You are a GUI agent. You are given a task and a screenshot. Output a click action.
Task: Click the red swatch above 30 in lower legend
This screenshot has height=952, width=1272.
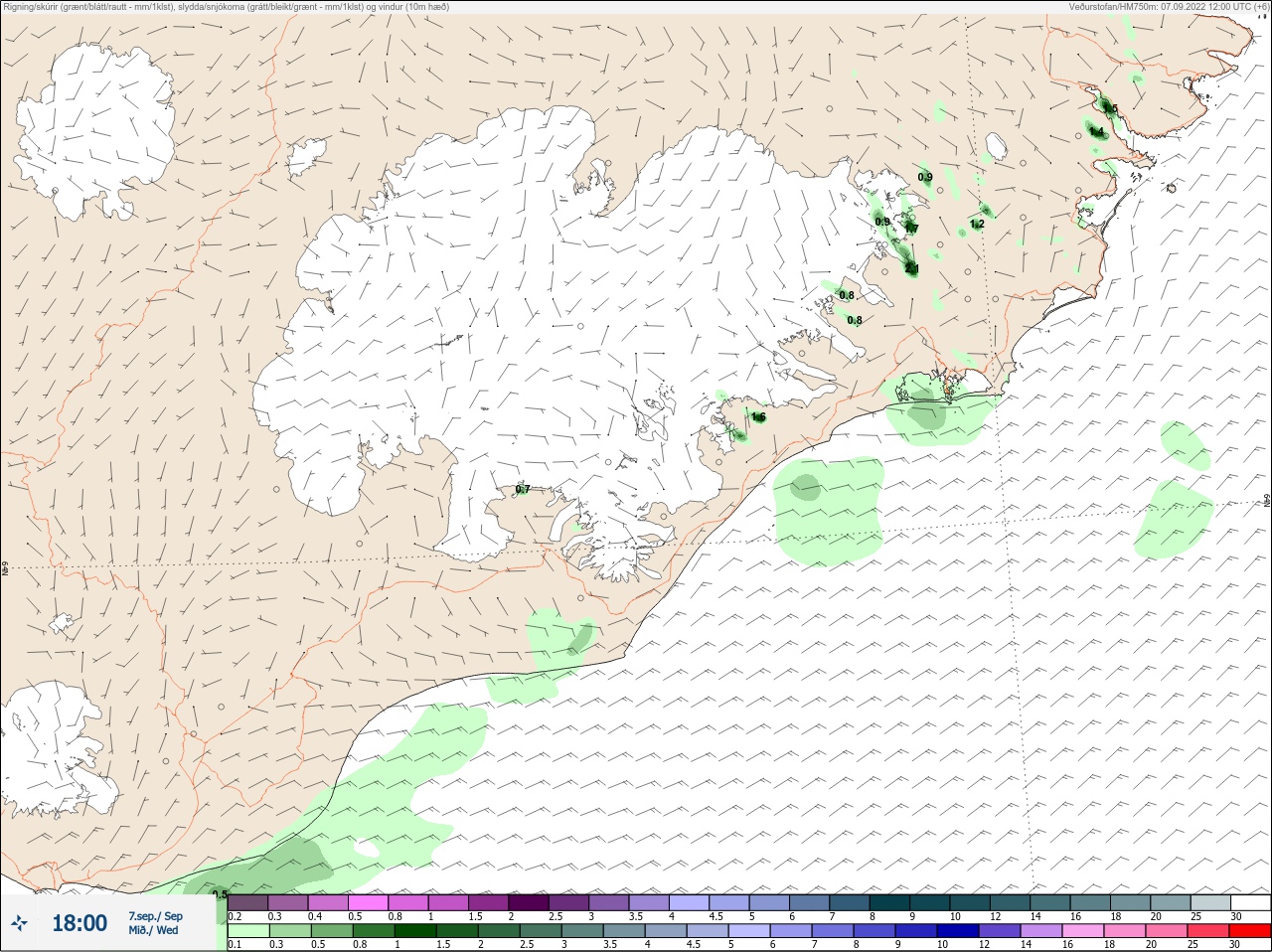(1250, 931)
